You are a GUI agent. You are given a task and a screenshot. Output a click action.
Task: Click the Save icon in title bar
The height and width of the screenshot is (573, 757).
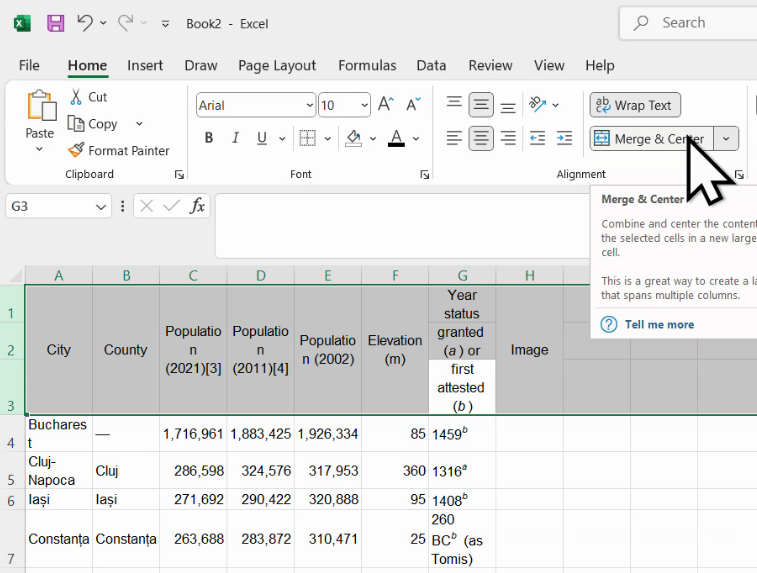tap(56, 23)
